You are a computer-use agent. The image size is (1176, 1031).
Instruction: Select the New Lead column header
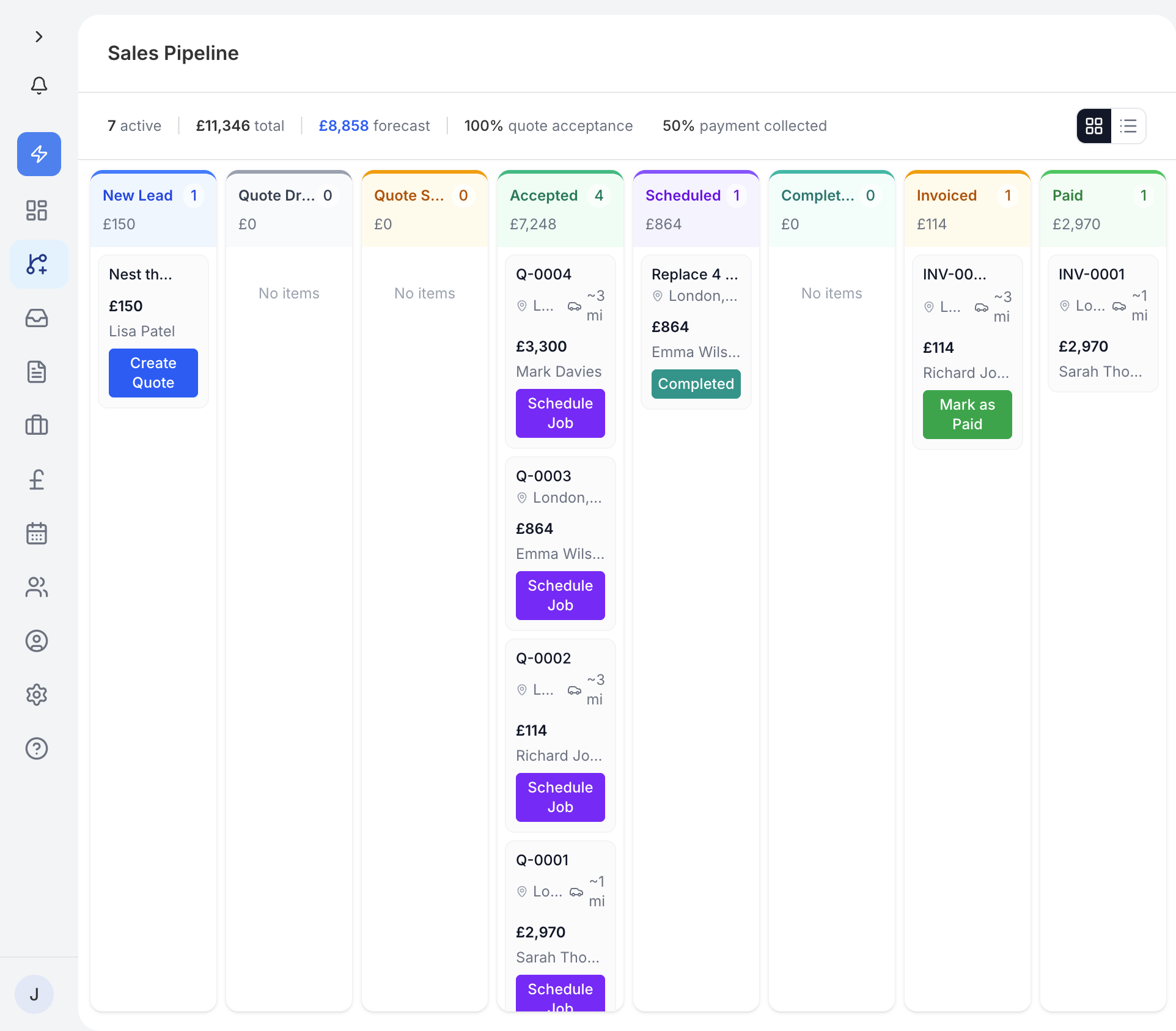(138, 196)
